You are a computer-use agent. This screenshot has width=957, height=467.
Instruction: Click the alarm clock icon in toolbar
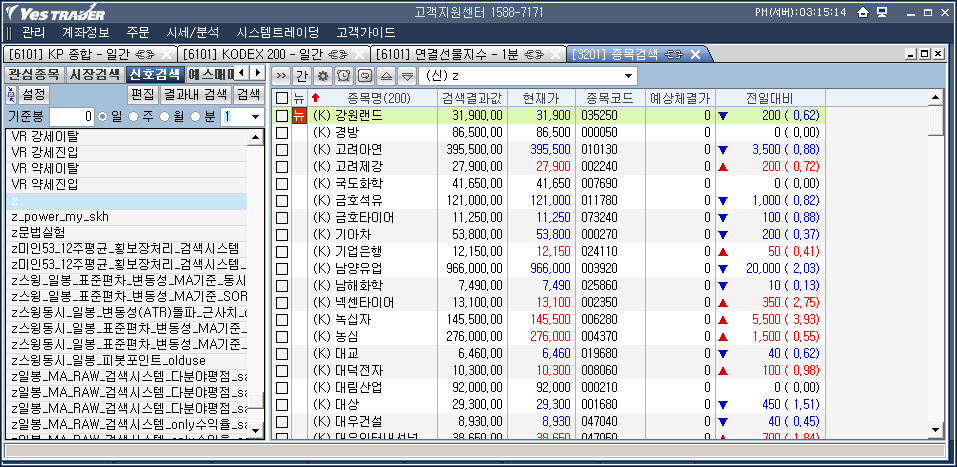pyautogui.click(x=343, y=76)
